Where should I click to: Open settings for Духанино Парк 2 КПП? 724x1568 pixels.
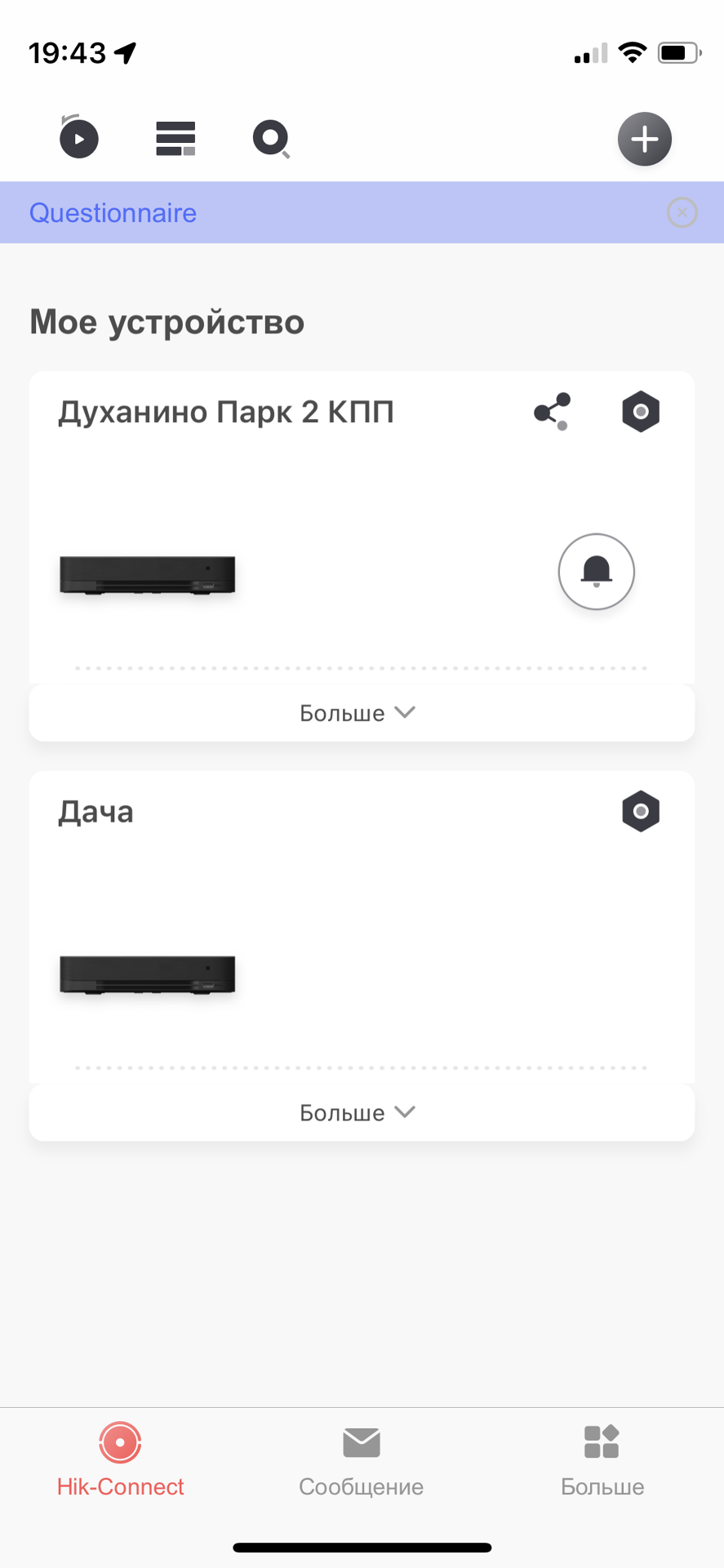tap(641, 412)
